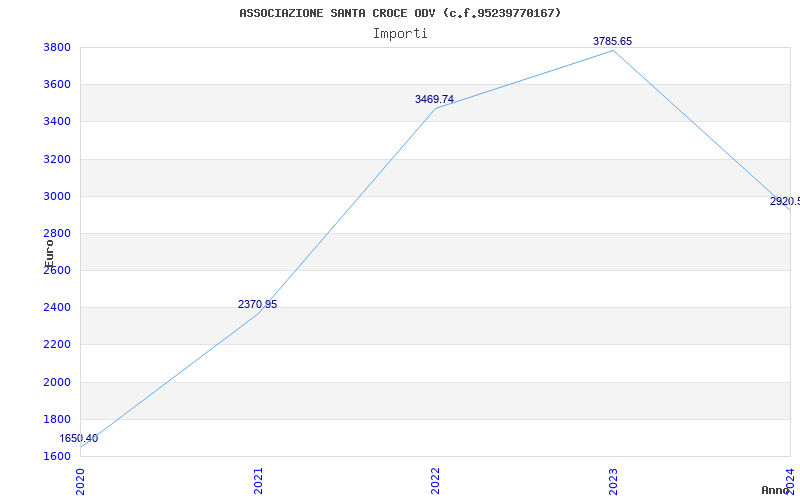Select the 3469.74 data label
Viewport: 800px width, 500px height.
click(x=434, y=99)
